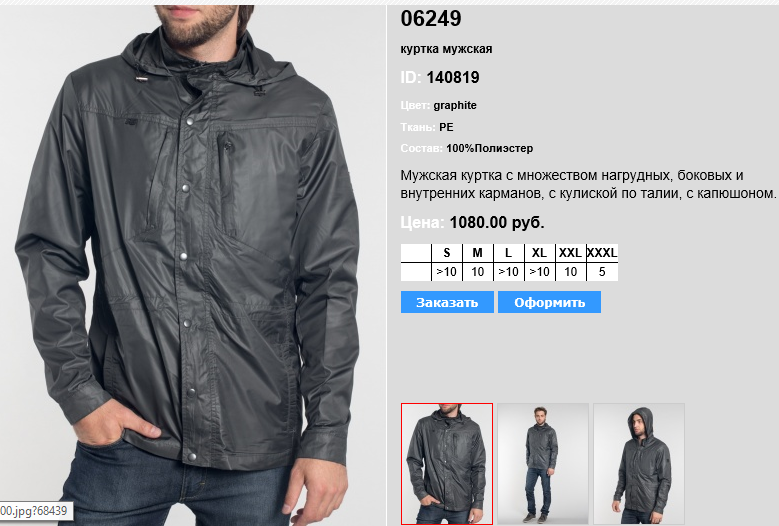Select size M column header
Screen dimensions: 779x526
point(477,253)
